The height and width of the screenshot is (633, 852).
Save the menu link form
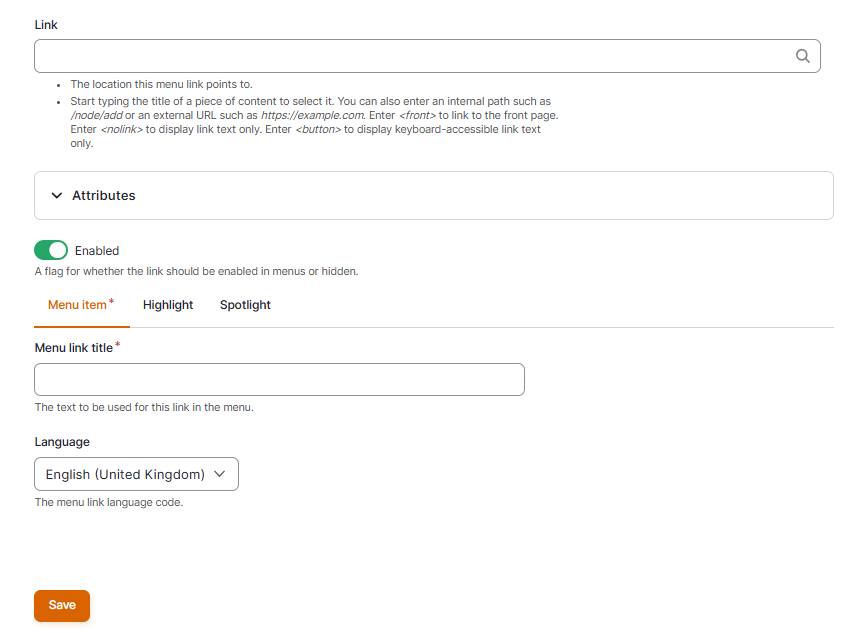[x=62, y=605]
